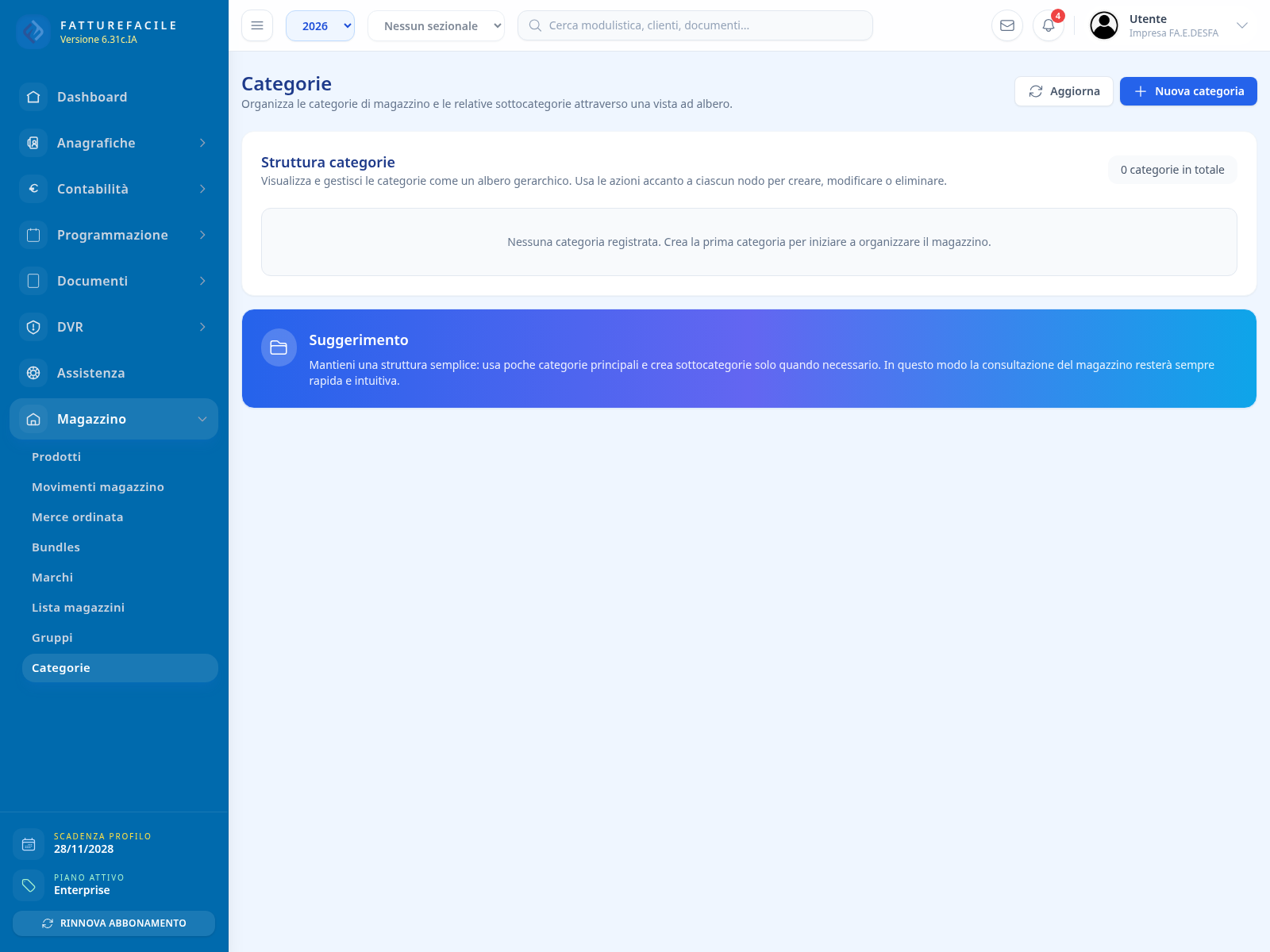
Task: Expand the Documenti submenu chevron
Action: pyautogui.click(x=202, y=281)
